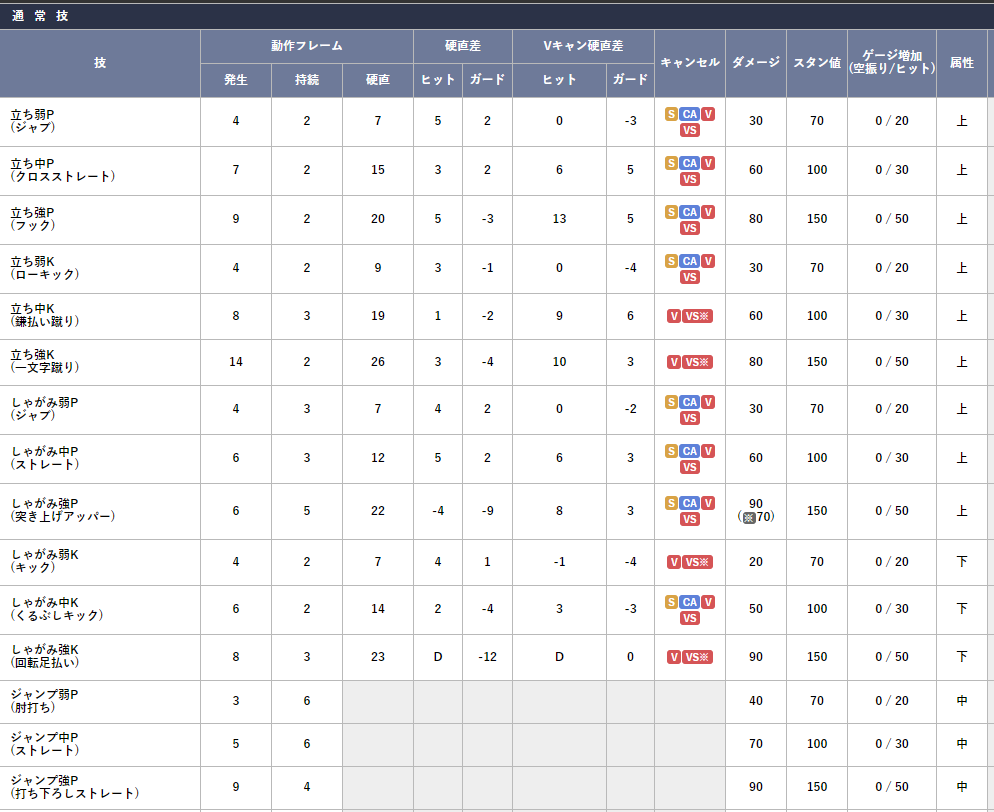Select move name 立ち弱P (ジャブ)

click(33, 120)
